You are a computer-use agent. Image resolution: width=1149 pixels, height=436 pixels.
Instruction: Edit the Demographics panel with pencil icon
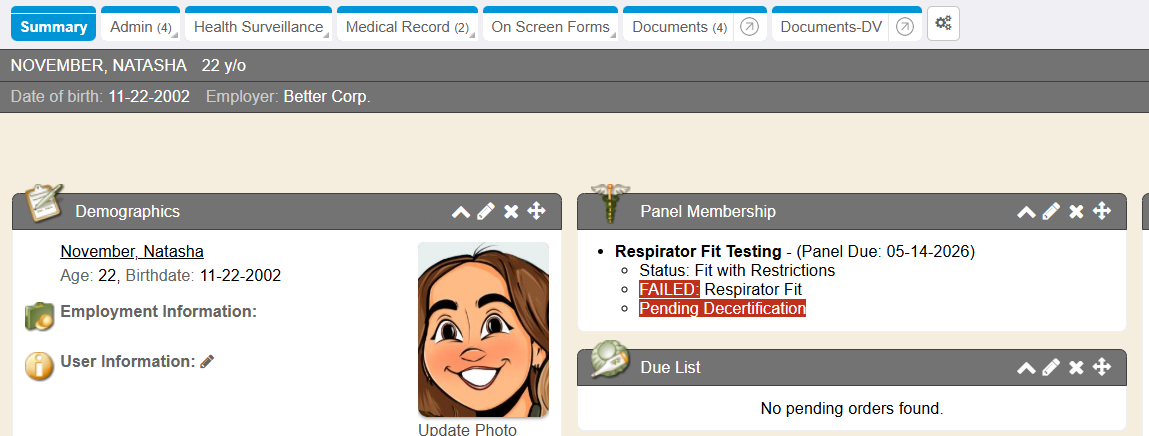(x=486, y=211)
